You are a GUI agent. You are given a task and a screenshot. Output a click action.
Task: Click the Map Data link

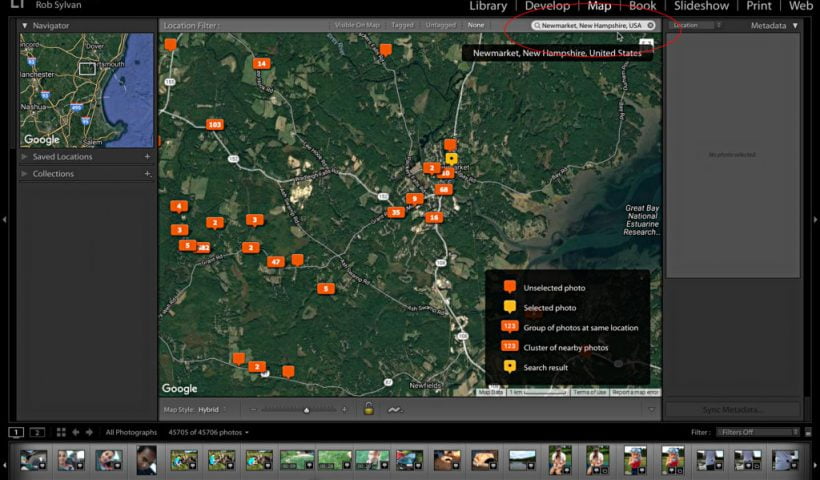coord(491,392)
